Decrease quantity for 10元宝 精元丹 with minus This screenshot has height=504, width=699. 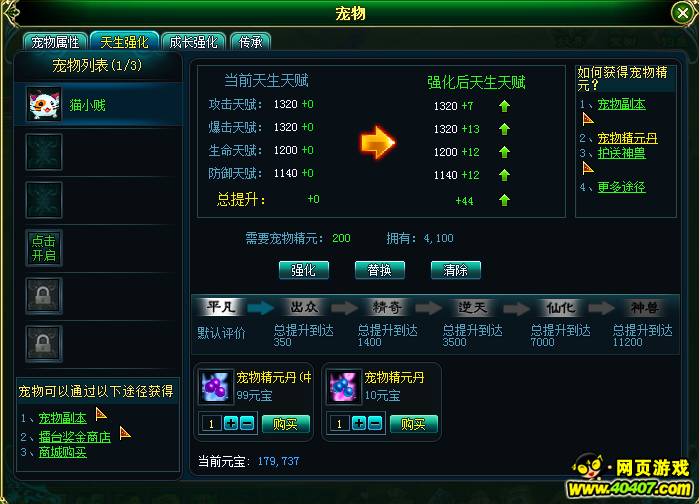point(375,423)
